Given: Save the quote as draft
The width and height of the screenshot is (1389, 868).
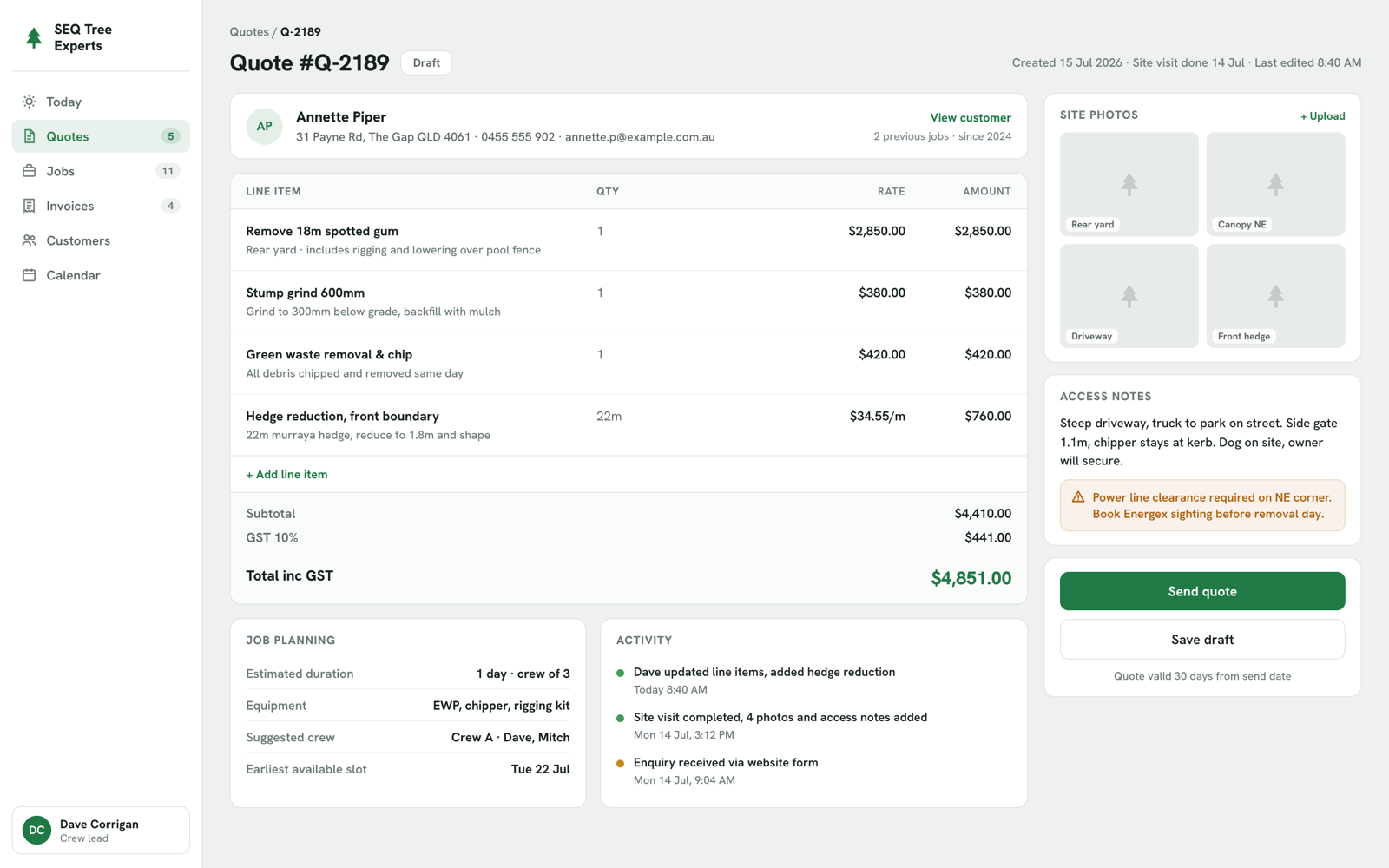Looking at the screenshot, I should pos(1202,640).
